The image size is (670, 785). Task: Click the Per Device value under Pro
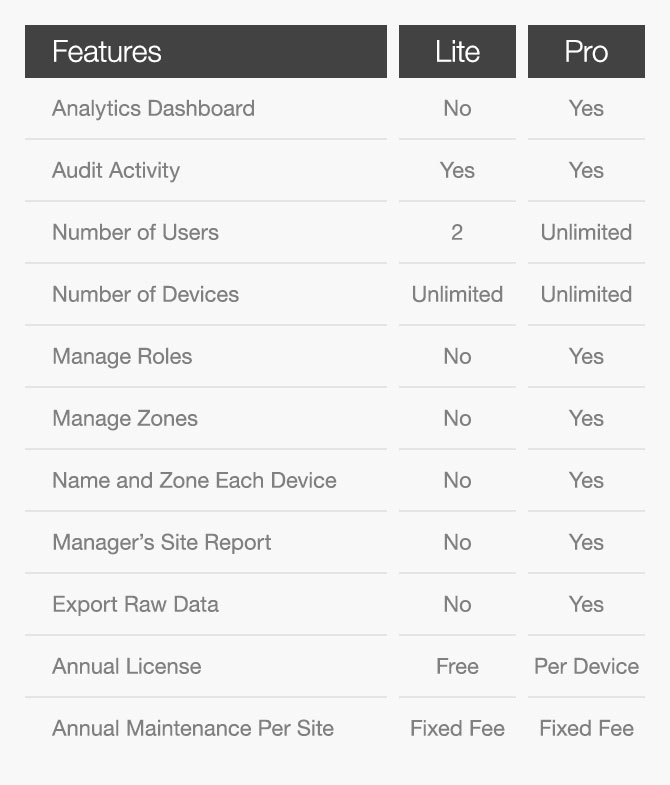pyautogui.click(x=586, y=666)
